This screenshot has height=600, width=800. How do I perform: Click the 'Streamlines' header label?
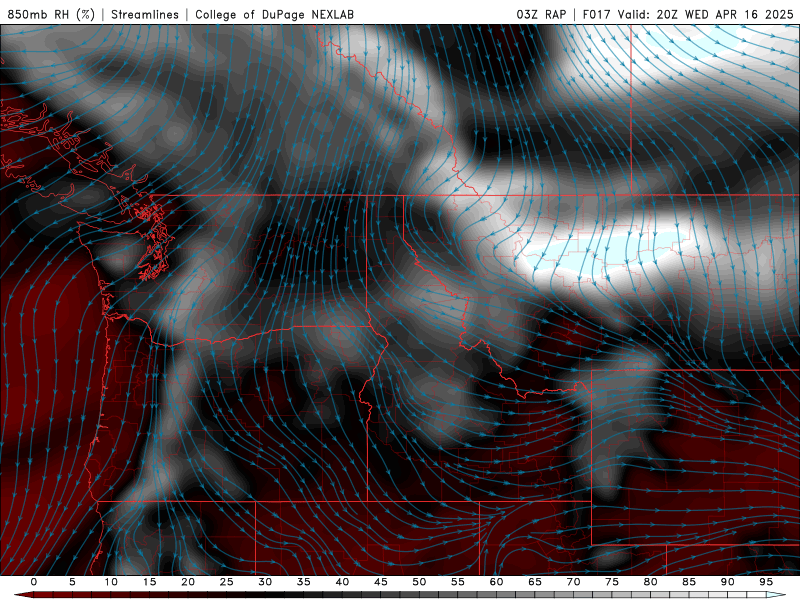coord(145,14)
